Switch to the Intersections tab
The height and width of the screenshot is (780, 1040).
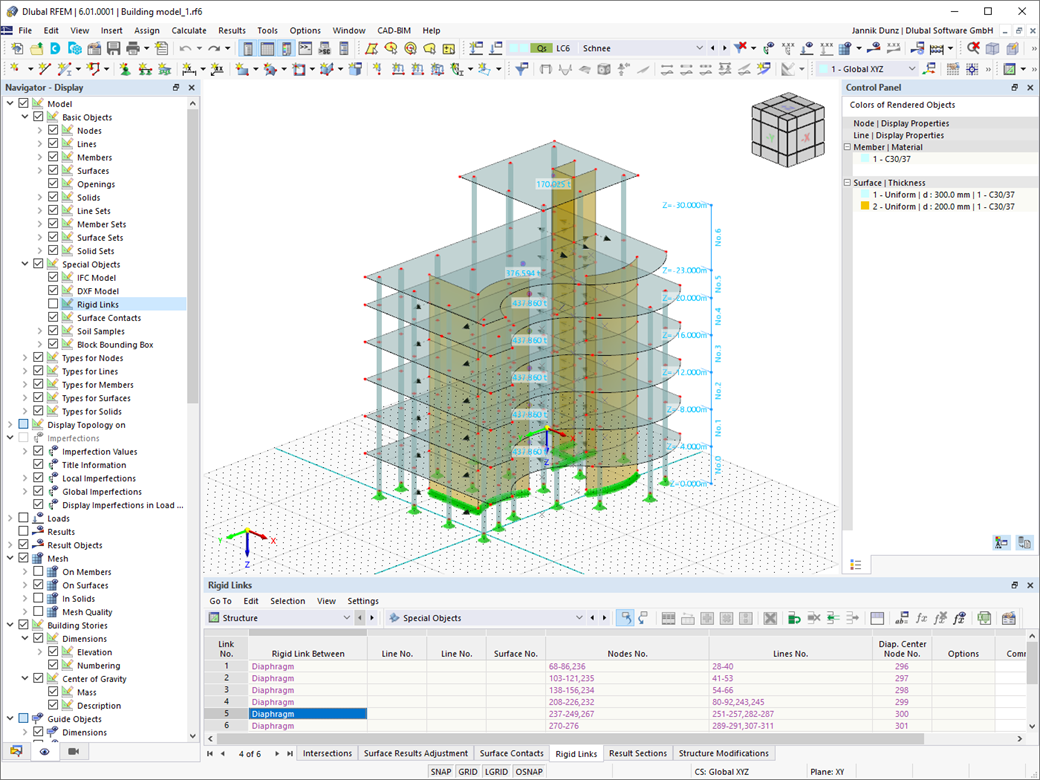[327, 753]
